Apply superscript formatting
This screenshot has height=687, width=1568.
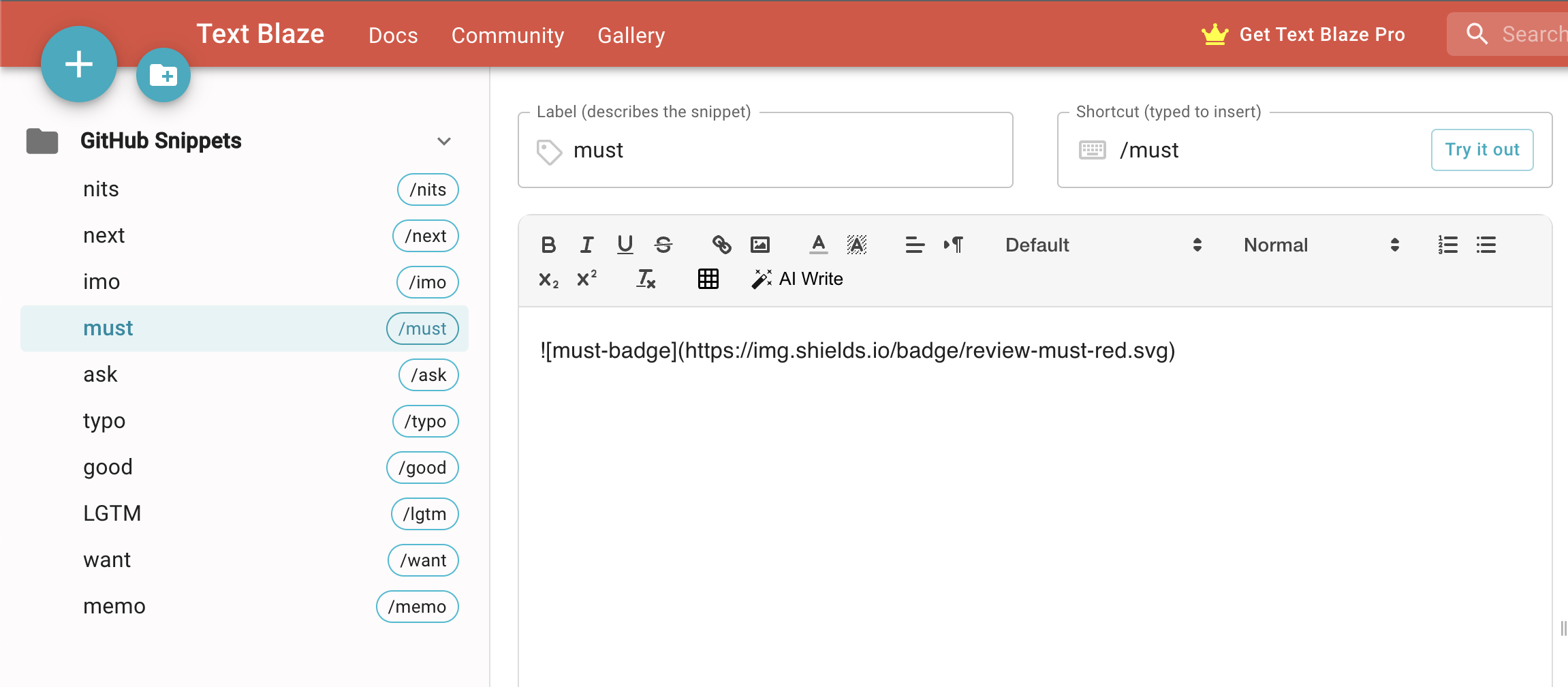(586, 279)
